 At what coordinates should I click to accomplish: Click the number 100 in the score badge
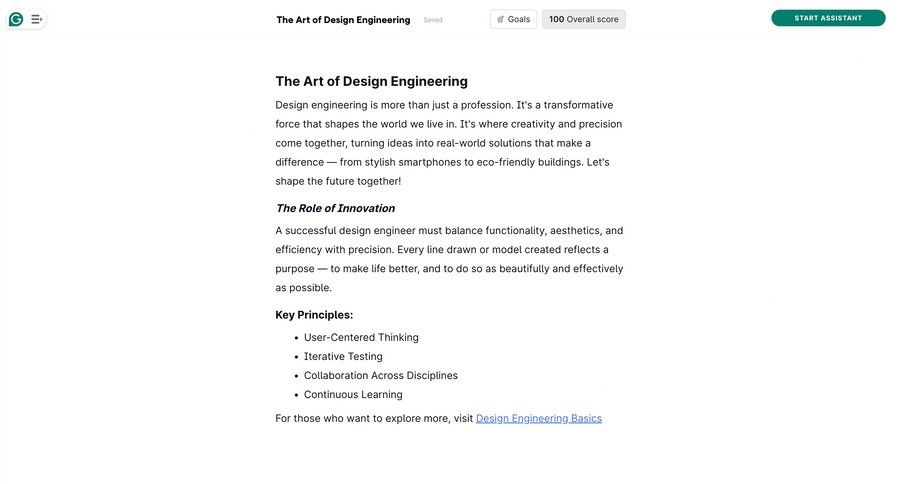[556, 19]
